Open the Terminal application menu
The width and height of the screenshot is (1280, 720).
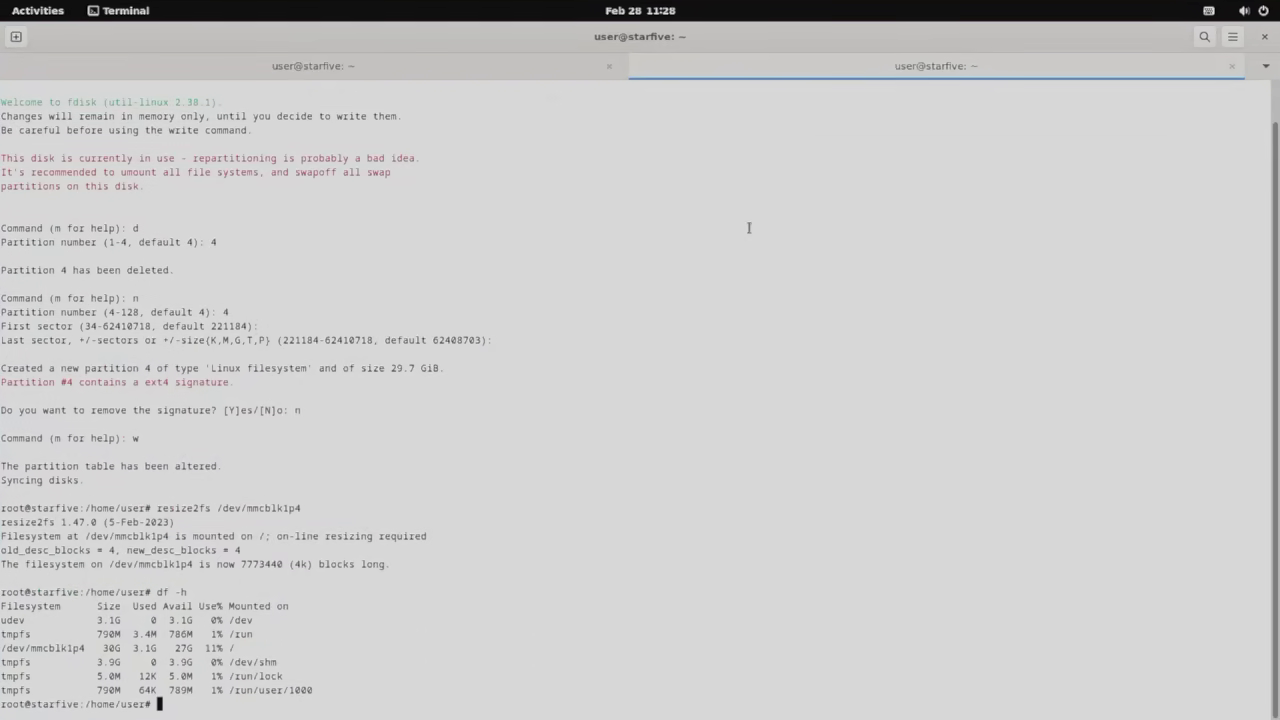[118, 11]
